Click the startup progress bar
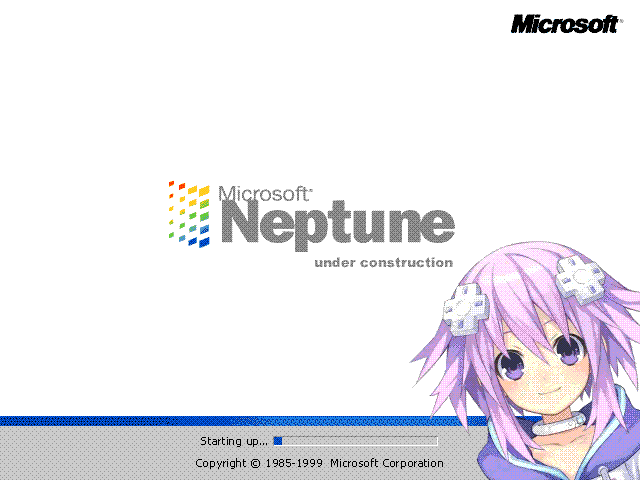This screenshot has height=480, width=640. pos(356,441)
